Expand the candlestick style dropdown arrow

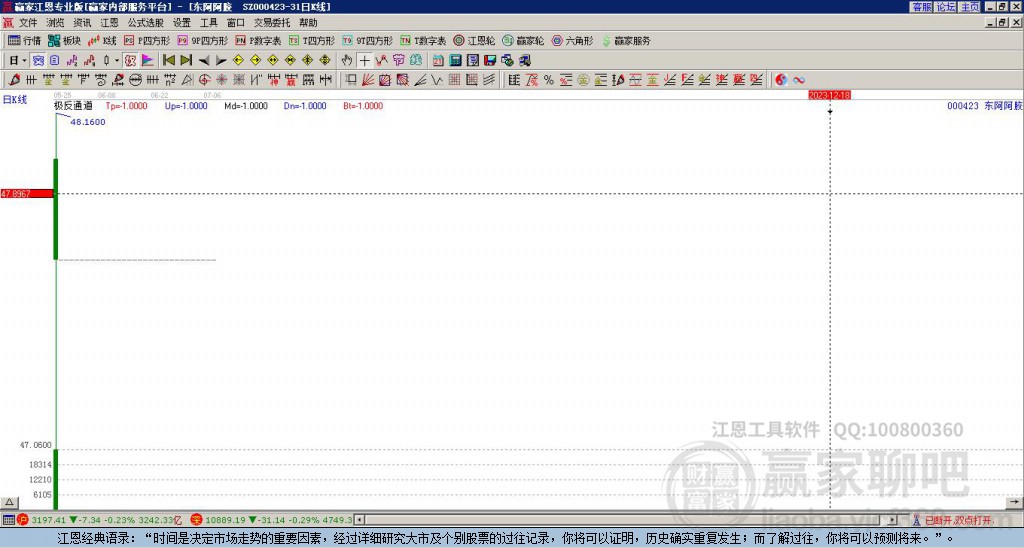coord(117,60)
